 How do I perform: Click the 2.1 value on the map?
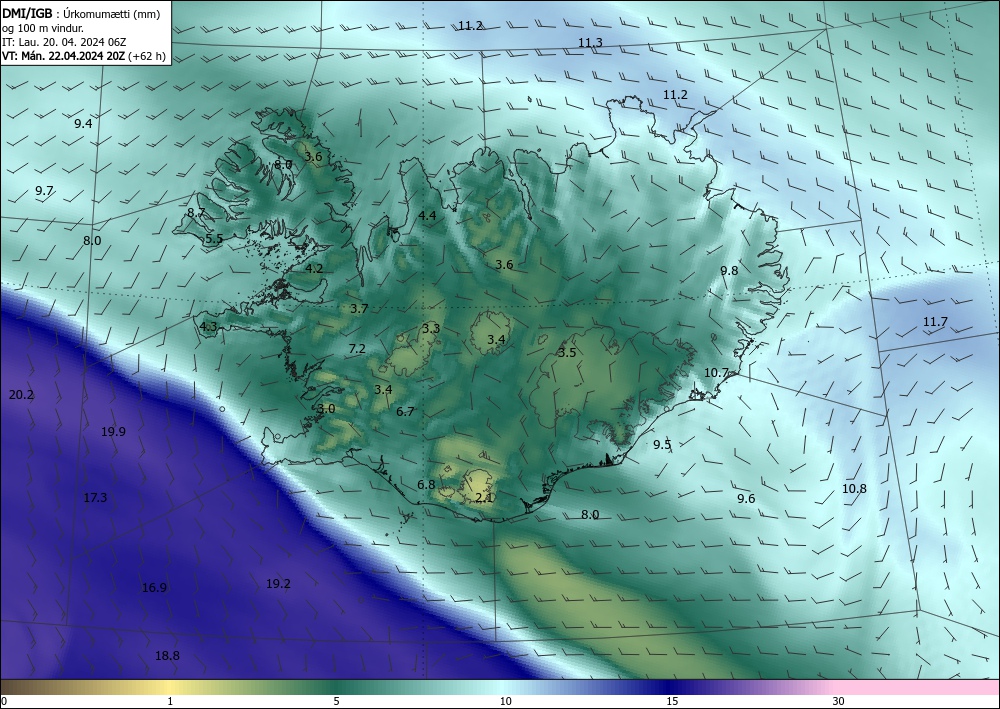(485, 497)
